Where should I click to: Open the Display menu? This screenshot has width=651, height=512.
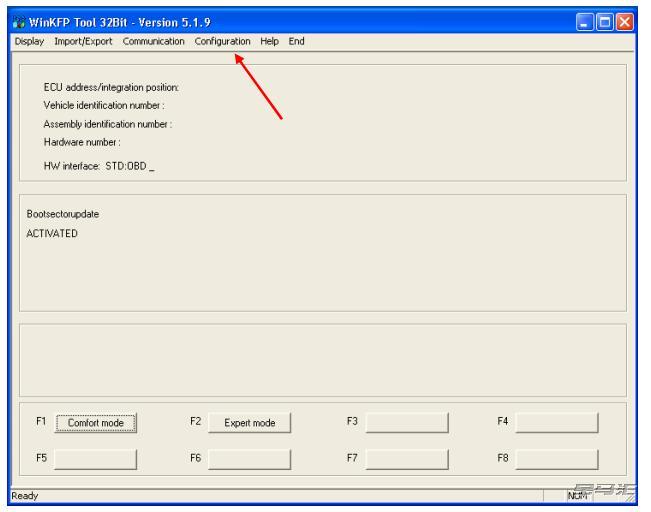coord(29,42)
